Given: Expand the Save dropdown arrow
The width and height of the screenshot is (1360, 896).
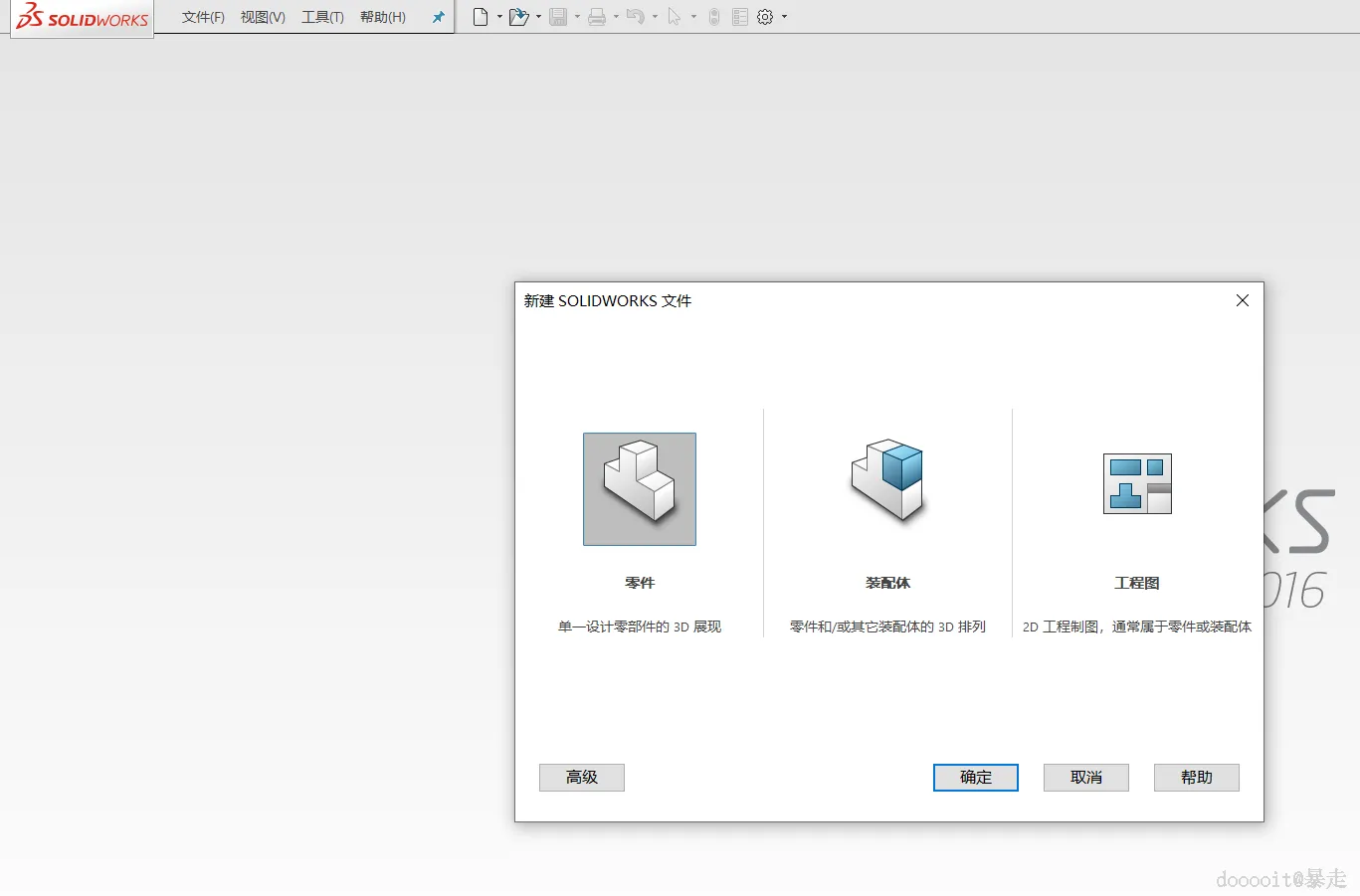Looking at the screenshot, I should point(577,17).
